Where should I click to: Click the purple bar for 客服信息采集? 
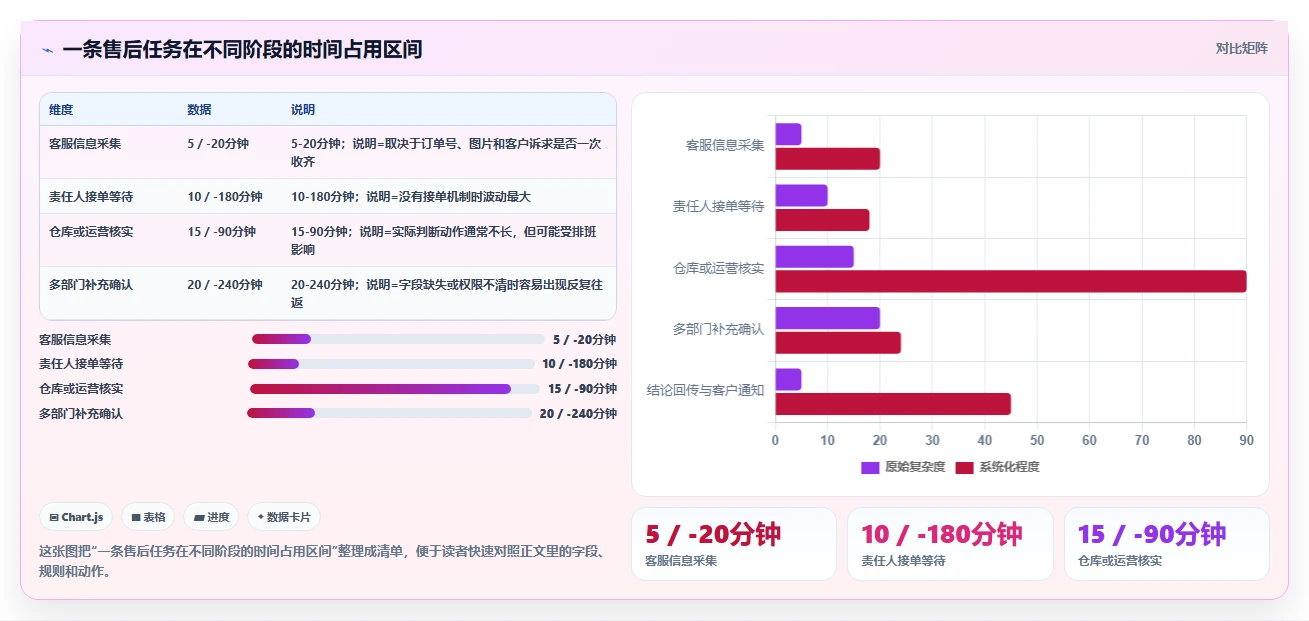788,134
